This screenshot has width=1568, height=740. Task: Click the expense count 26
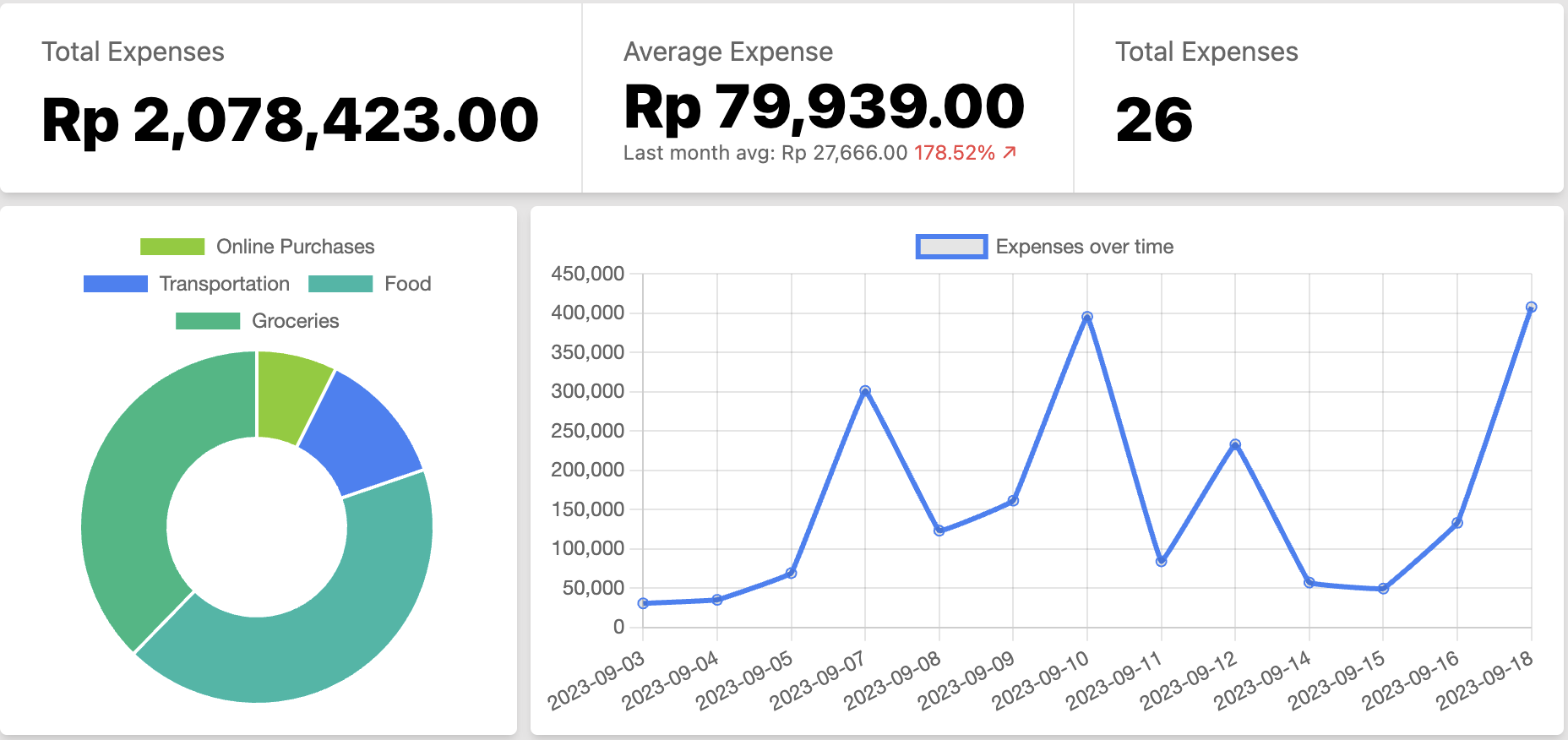[x=1154, y=120]
